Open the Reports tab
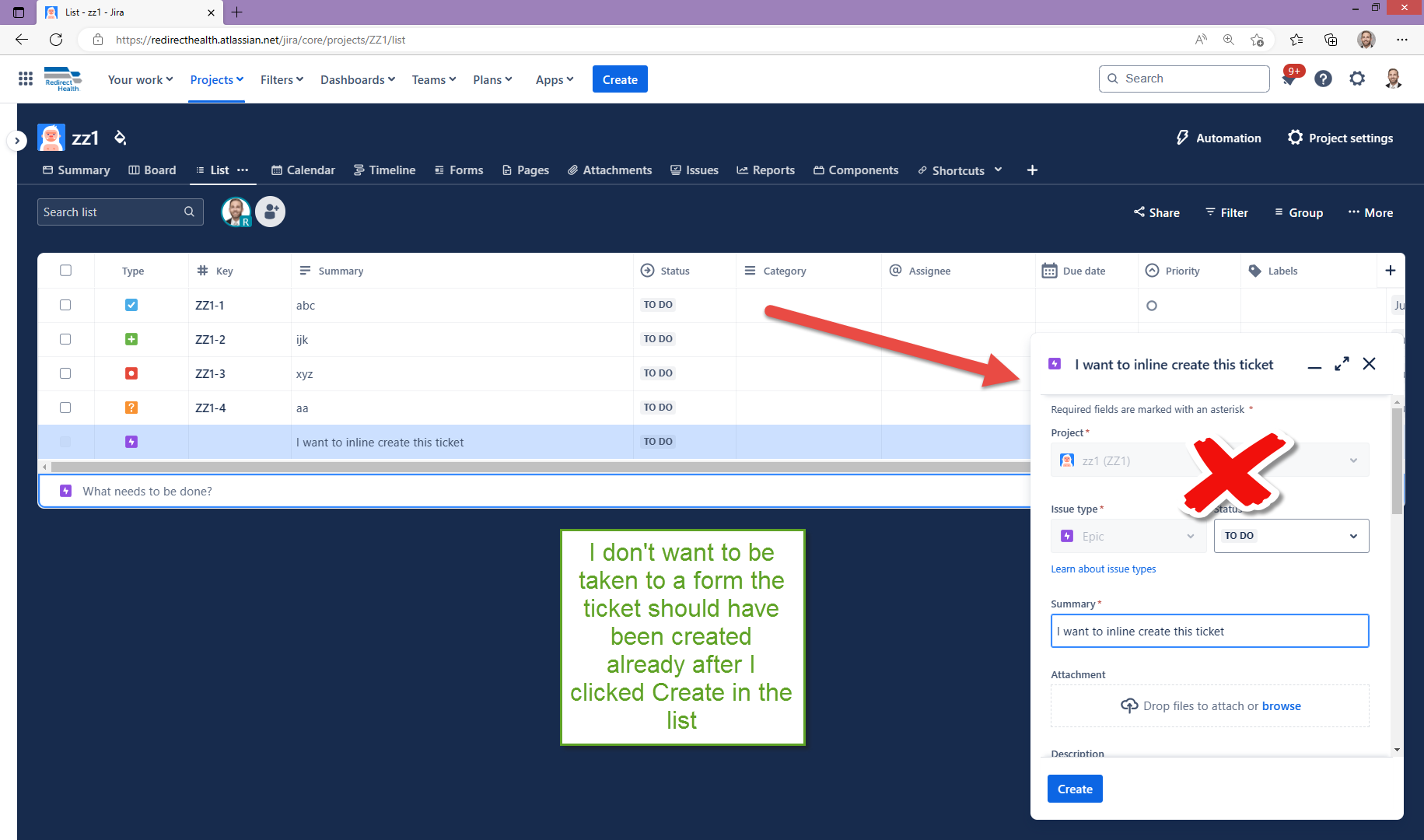 [766, 170]
